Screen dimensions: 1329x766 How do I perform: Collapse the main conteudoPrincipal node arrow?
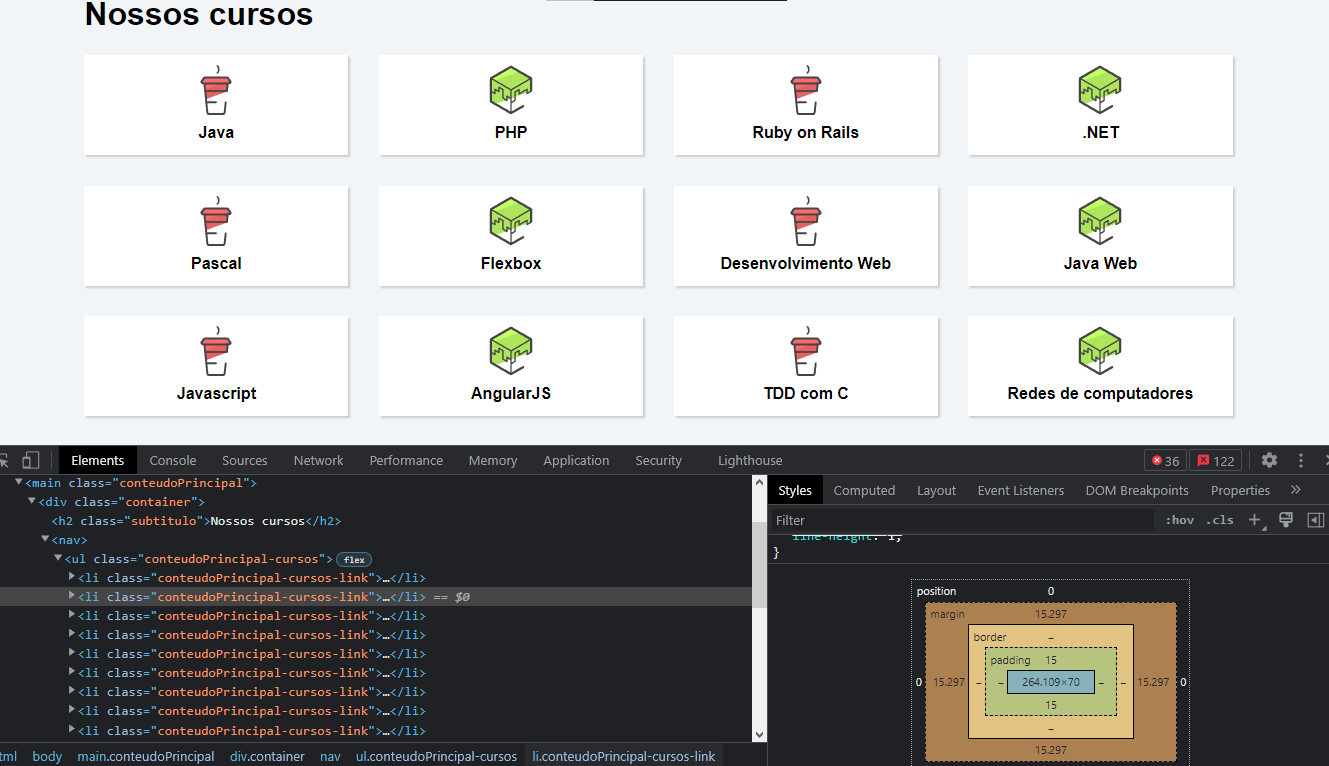(x=19, y=483)
